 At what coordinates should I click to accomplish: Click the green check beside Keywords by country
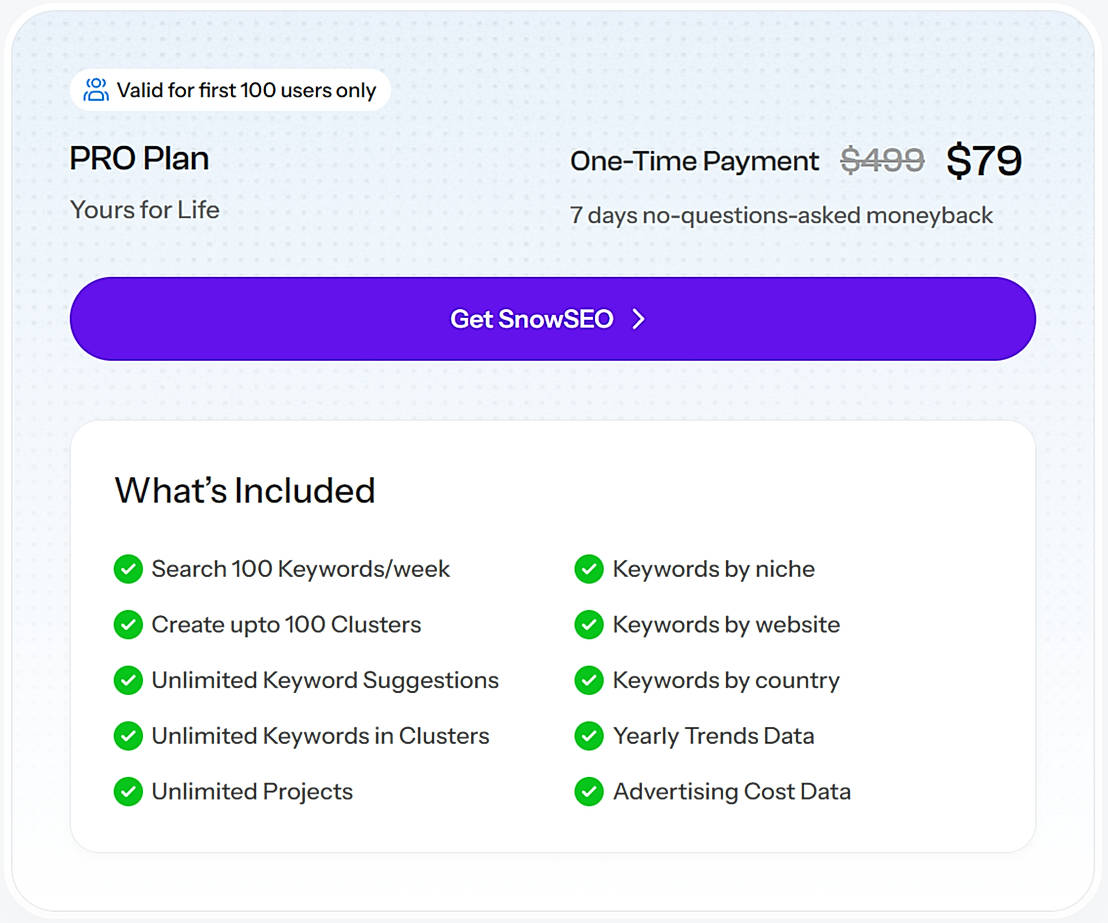(x=589, y=680)
